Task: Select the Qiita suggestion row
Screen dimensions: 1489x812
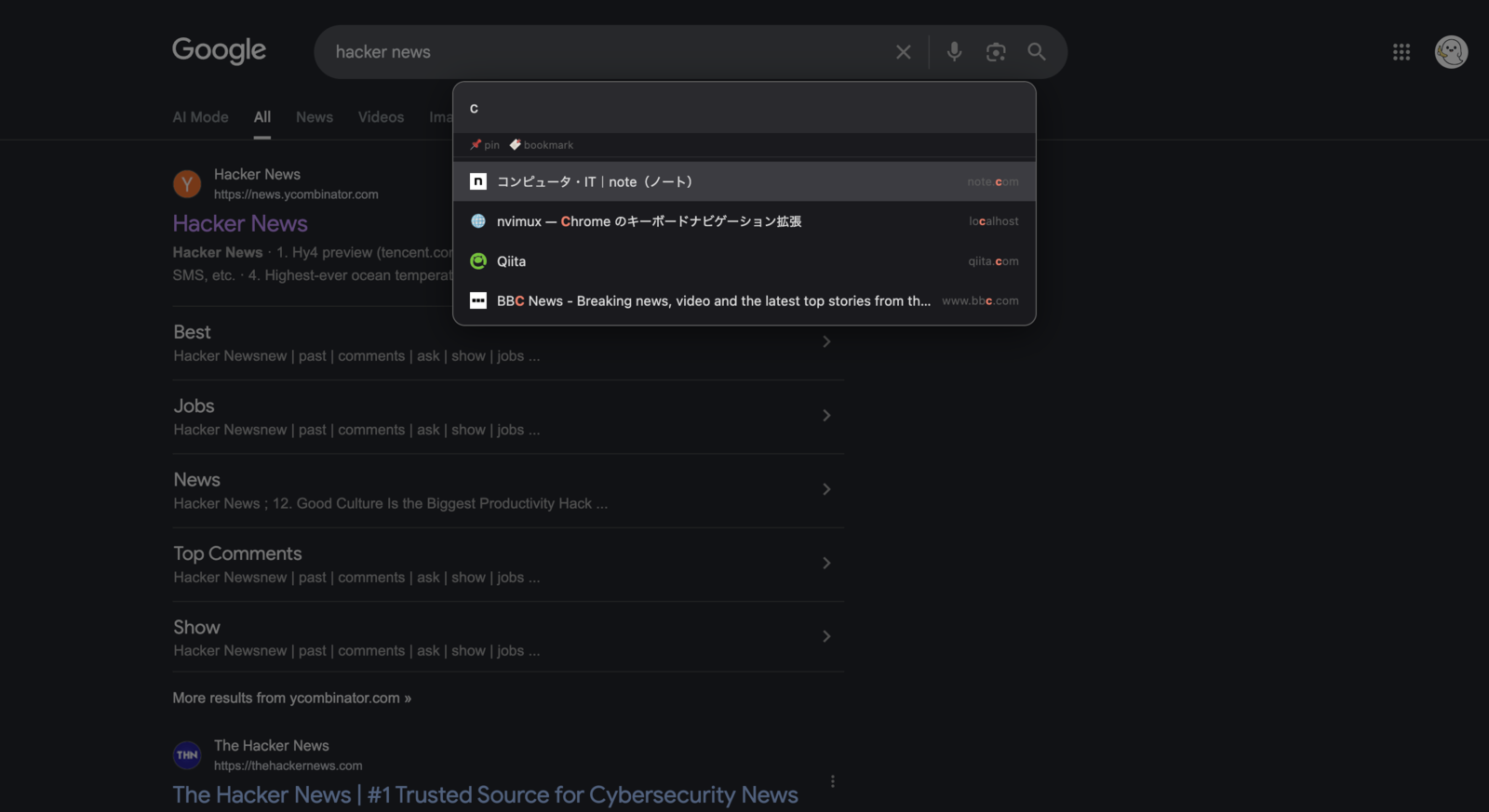Action: coord(744,261)
